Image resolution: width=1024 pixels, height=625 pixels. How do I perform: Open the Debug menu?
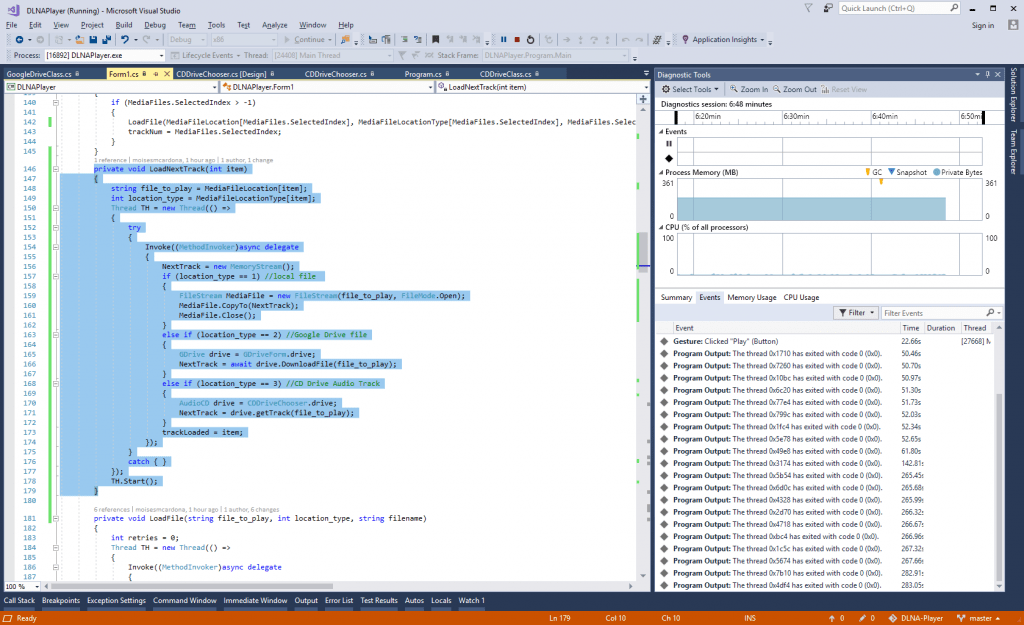click(155, 24)
